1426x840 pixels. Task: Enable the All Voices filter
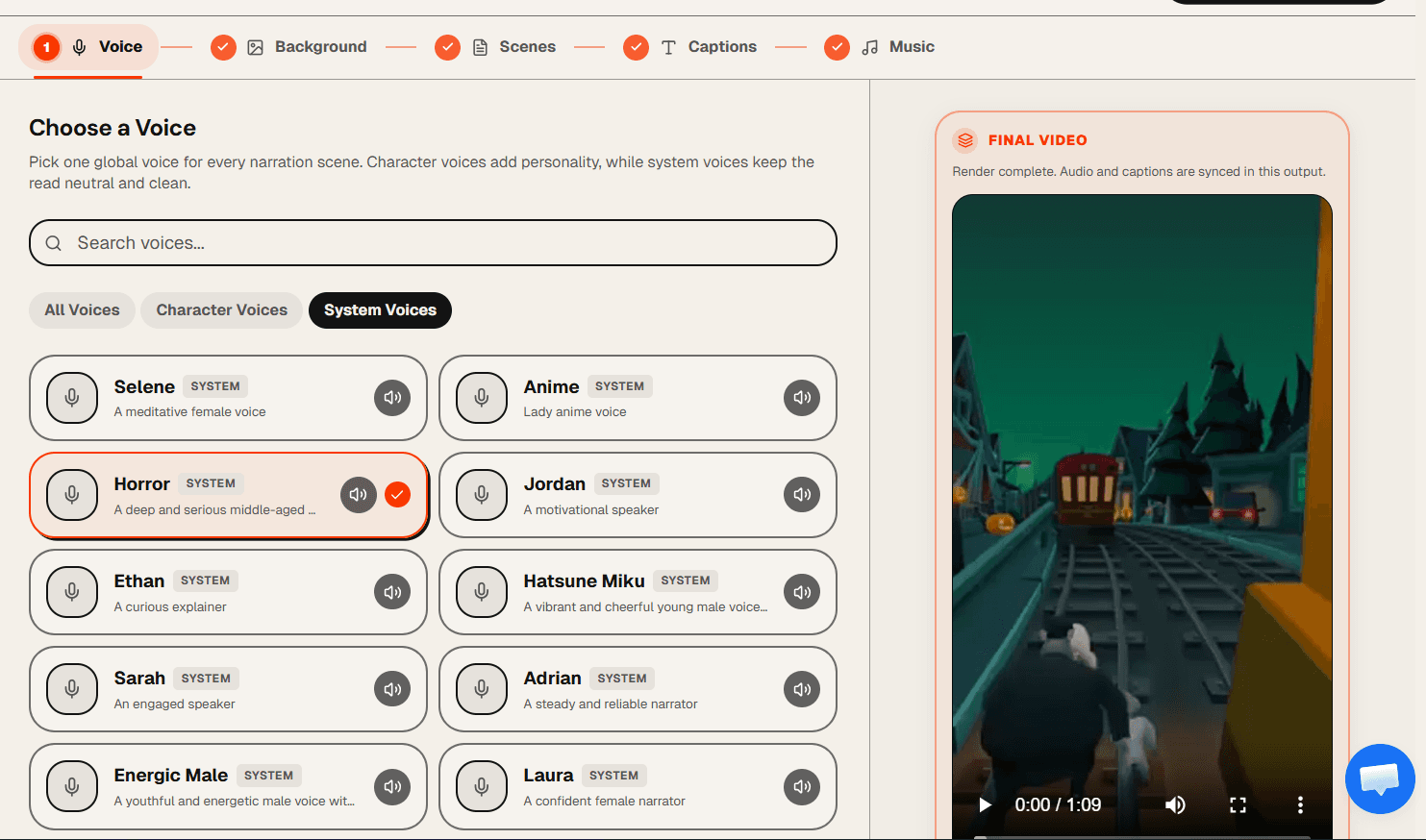click(82, 309)
